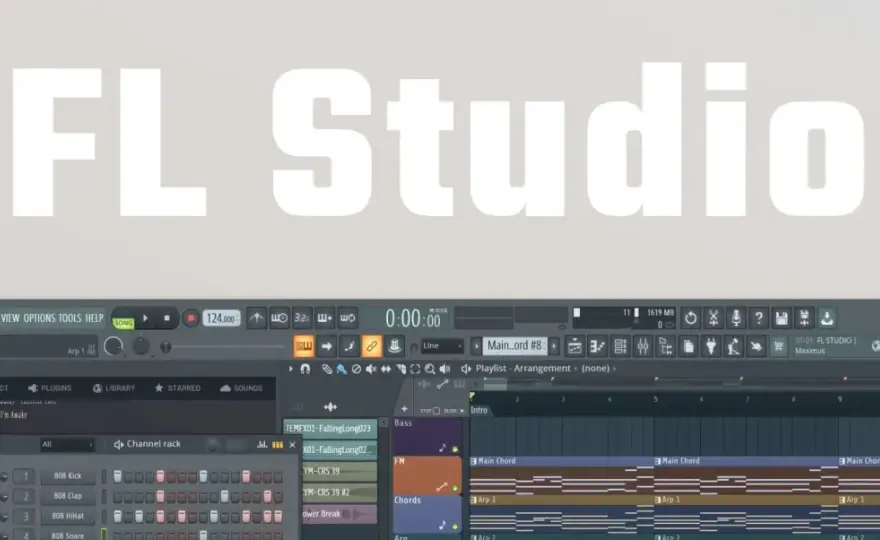The image size is (880, 540).
Task: Switch to the STARRED browser tab
Action: pyautogui.click(x=177, y=388)
